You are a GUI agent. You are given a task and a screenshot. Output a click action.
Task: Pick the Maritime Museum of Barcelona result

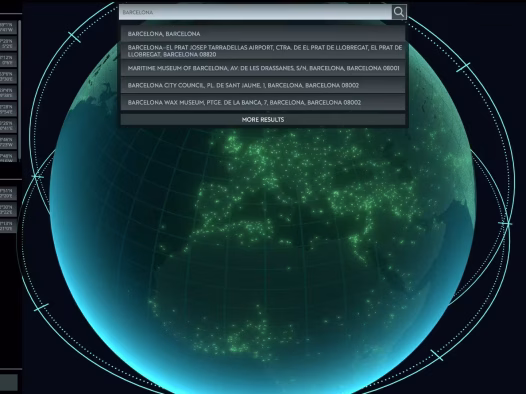tap(263, 68)
